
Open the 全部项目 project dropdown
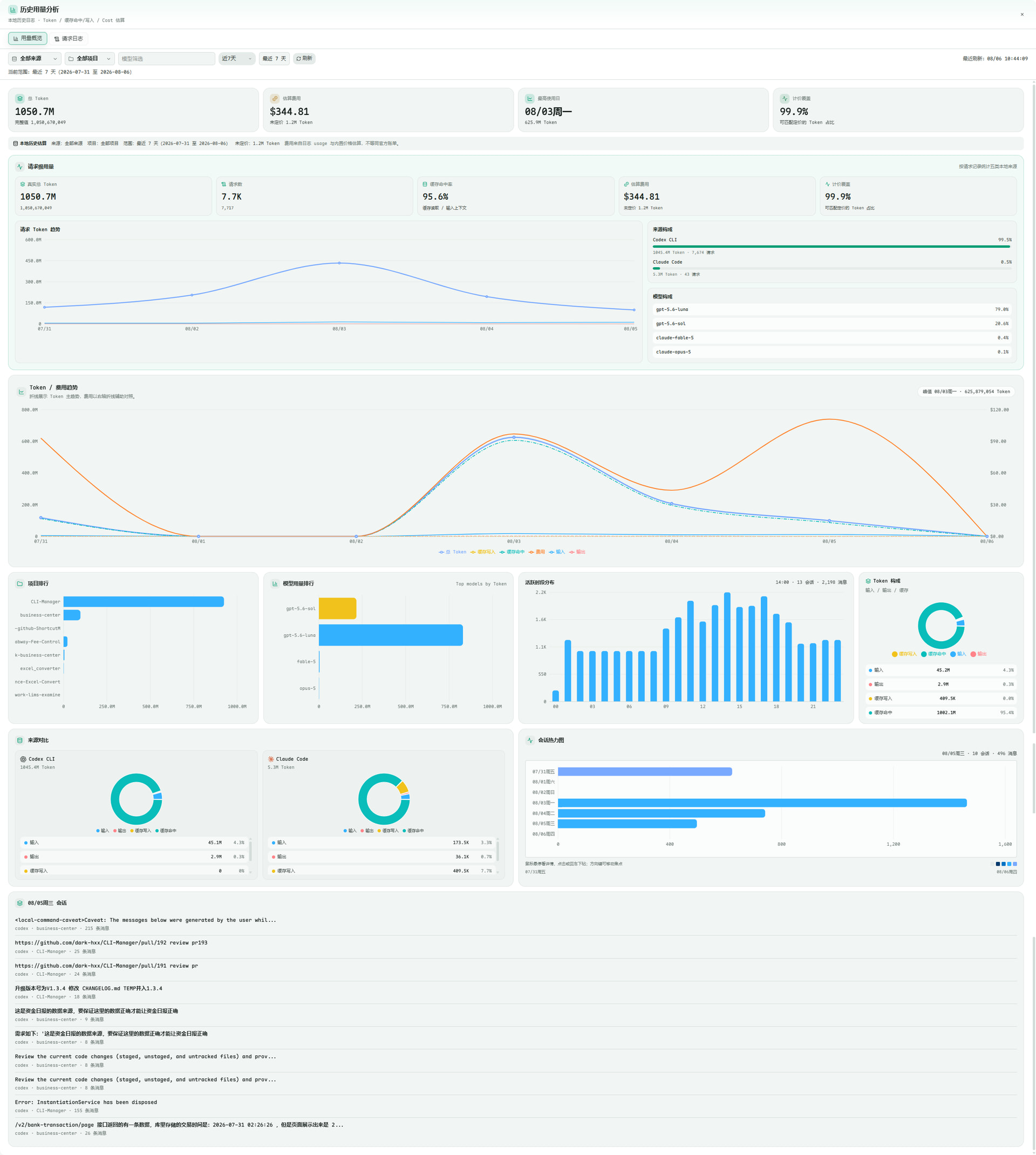click(x=90, y=59)
